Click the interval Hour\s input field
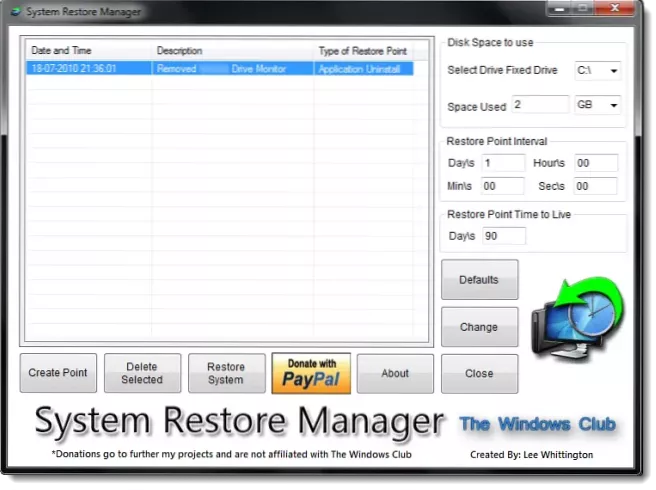Image resolution: width=656 pixels, height=490 pixels. click(596, 162)
